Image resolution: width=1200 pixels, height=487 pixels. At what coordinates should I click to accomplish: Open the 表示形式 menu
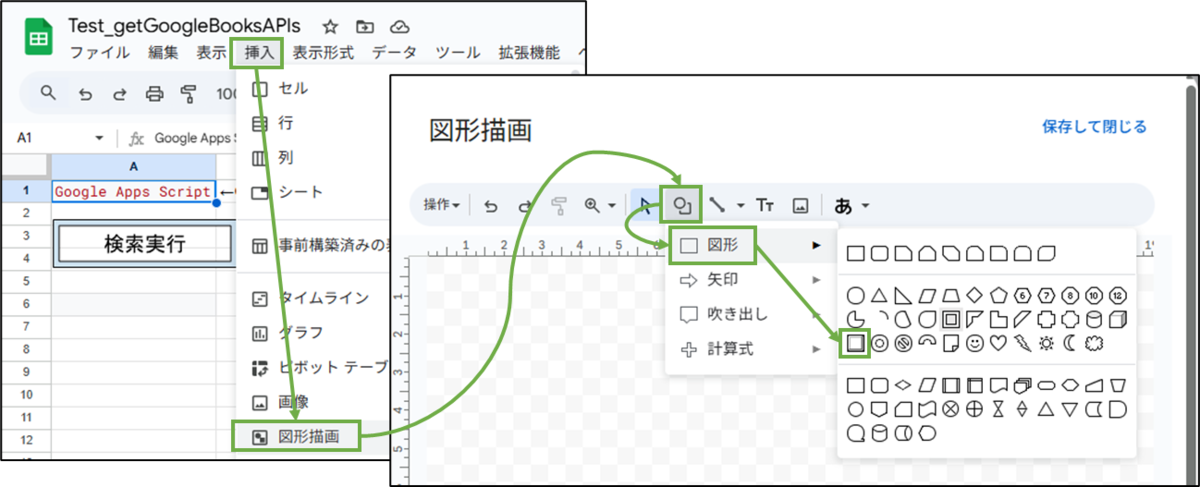click(x=324, y=53)
